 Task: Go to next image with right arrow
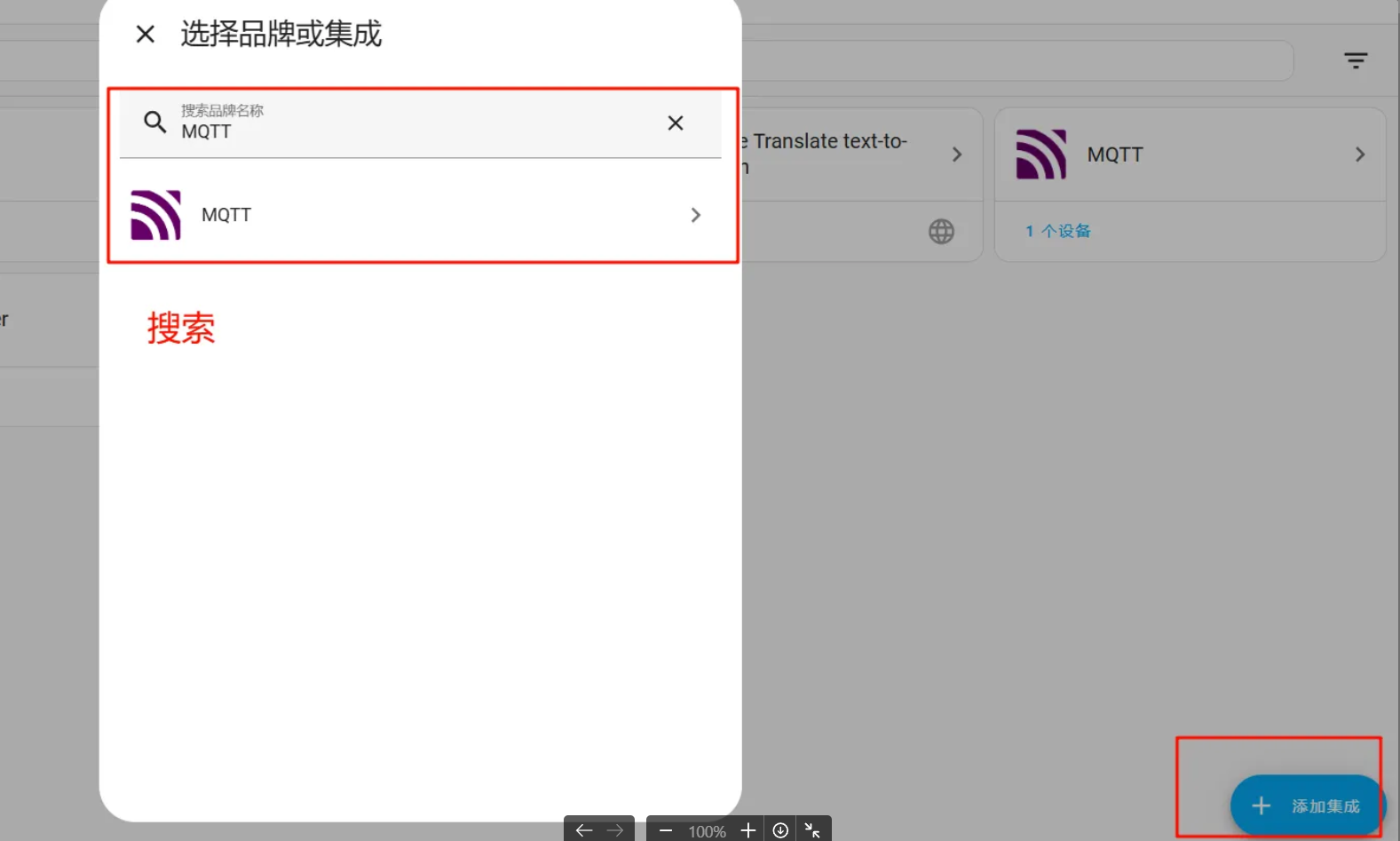point(615,830)
